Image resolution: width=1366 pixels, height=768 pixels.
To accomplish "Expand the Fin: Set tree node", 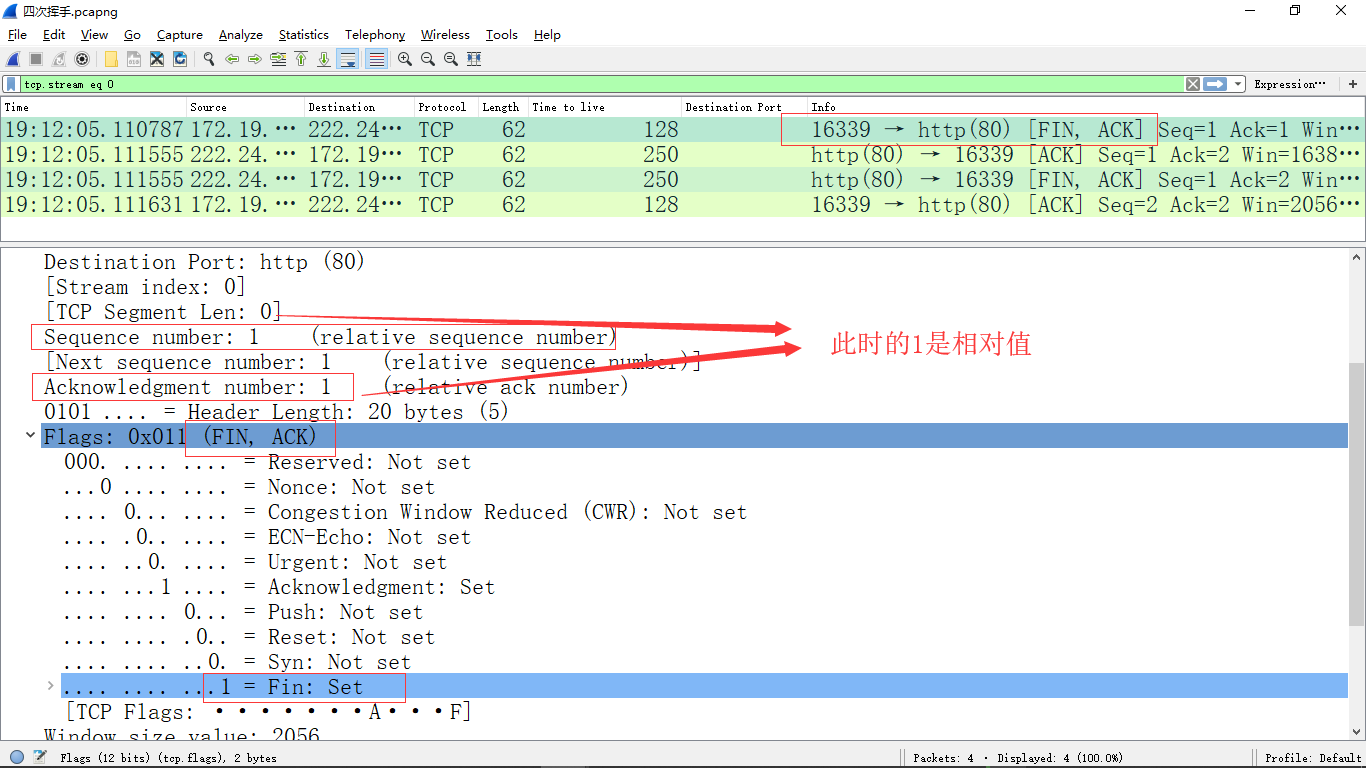I will pyautogui.click(x=50, y=686).
